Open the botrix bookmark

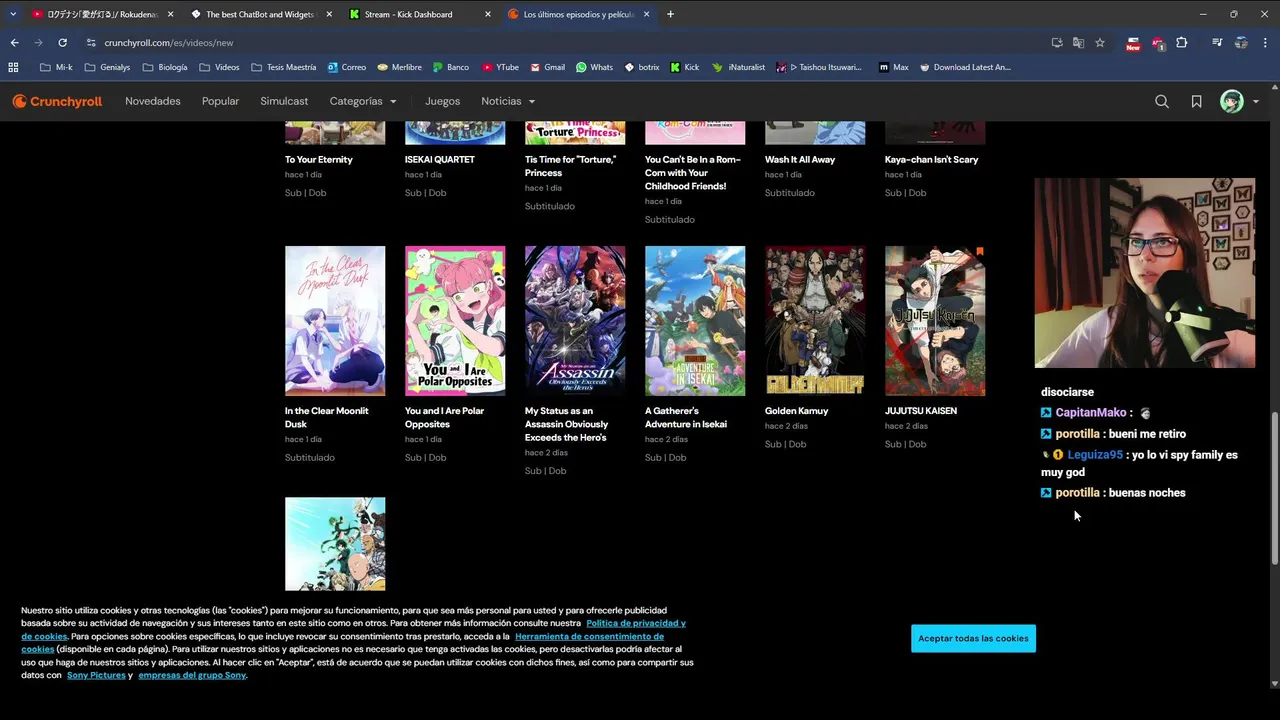(642, 67)
